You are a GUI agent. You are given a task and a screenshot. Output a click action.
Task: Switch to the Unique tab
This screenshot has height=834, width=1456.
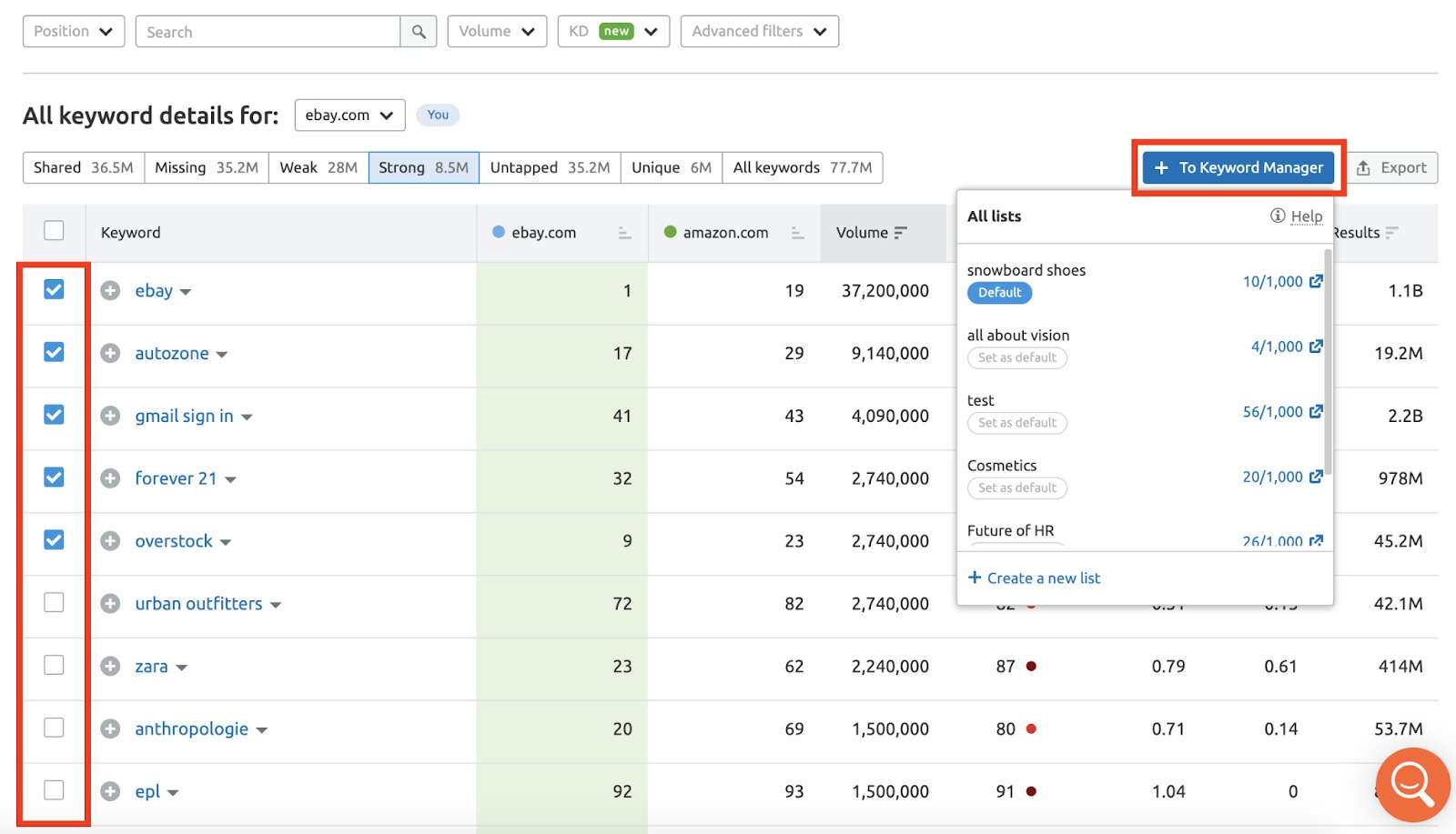pyautogui.click(x=672, y=167)
